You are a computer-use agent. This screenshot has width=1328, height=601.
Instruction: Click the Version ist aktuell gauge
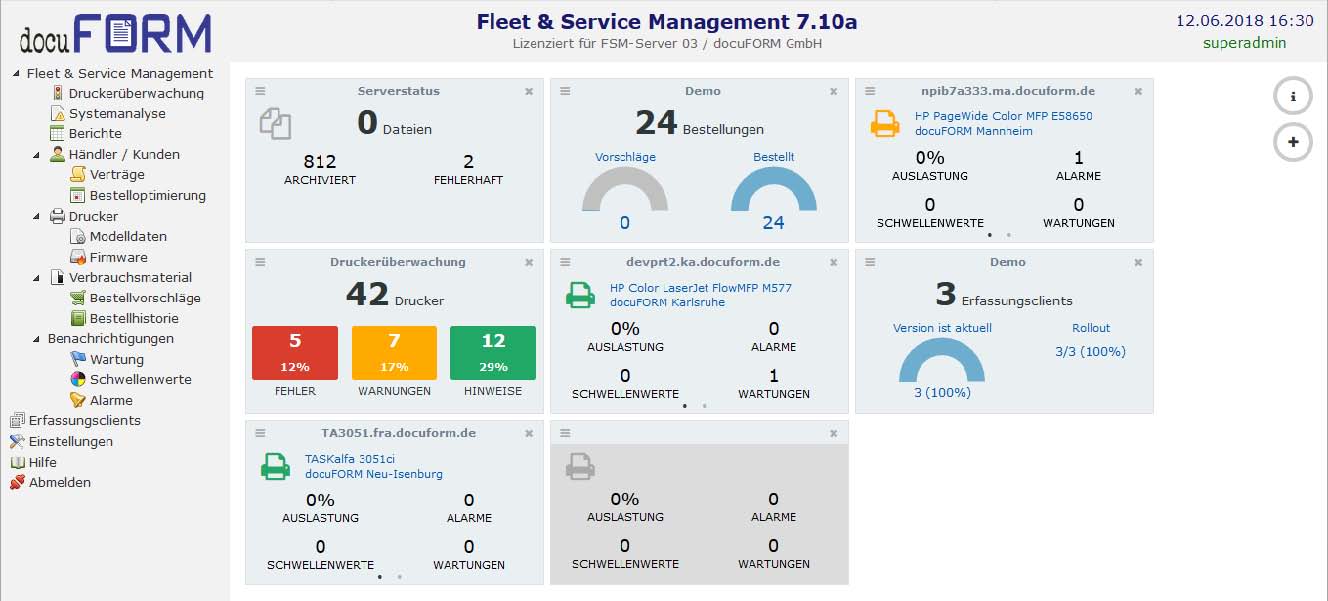[x=942, y=360]
